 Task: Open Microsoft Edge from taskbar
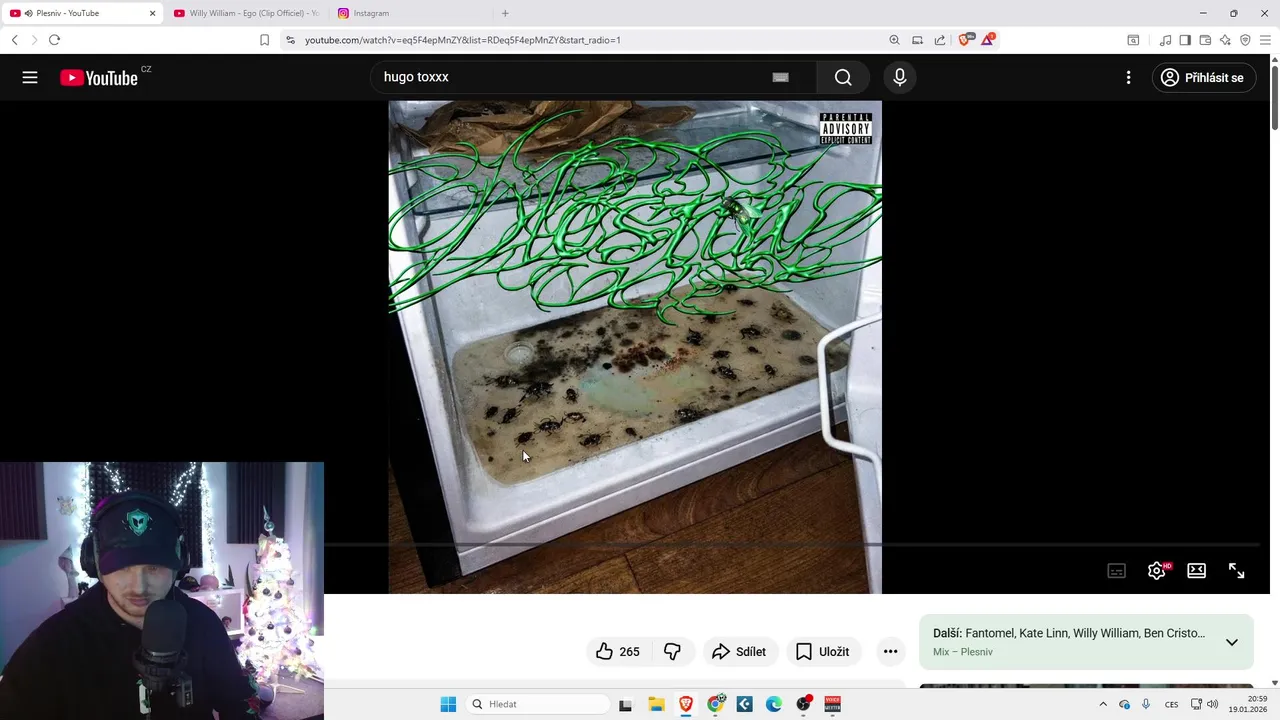point(774,704)
